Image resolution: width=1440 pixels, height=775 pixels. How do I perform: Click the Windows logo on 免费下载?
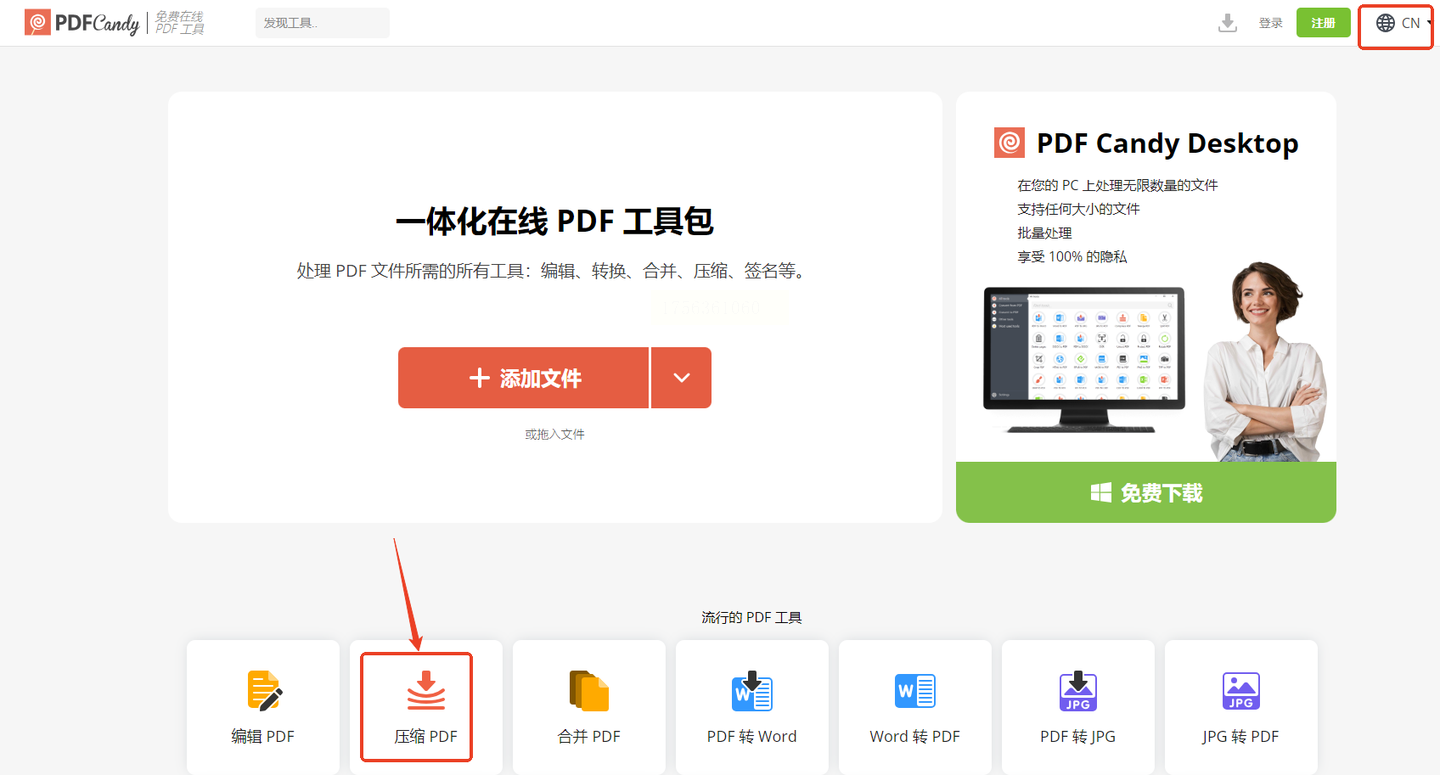[1101, 493]
